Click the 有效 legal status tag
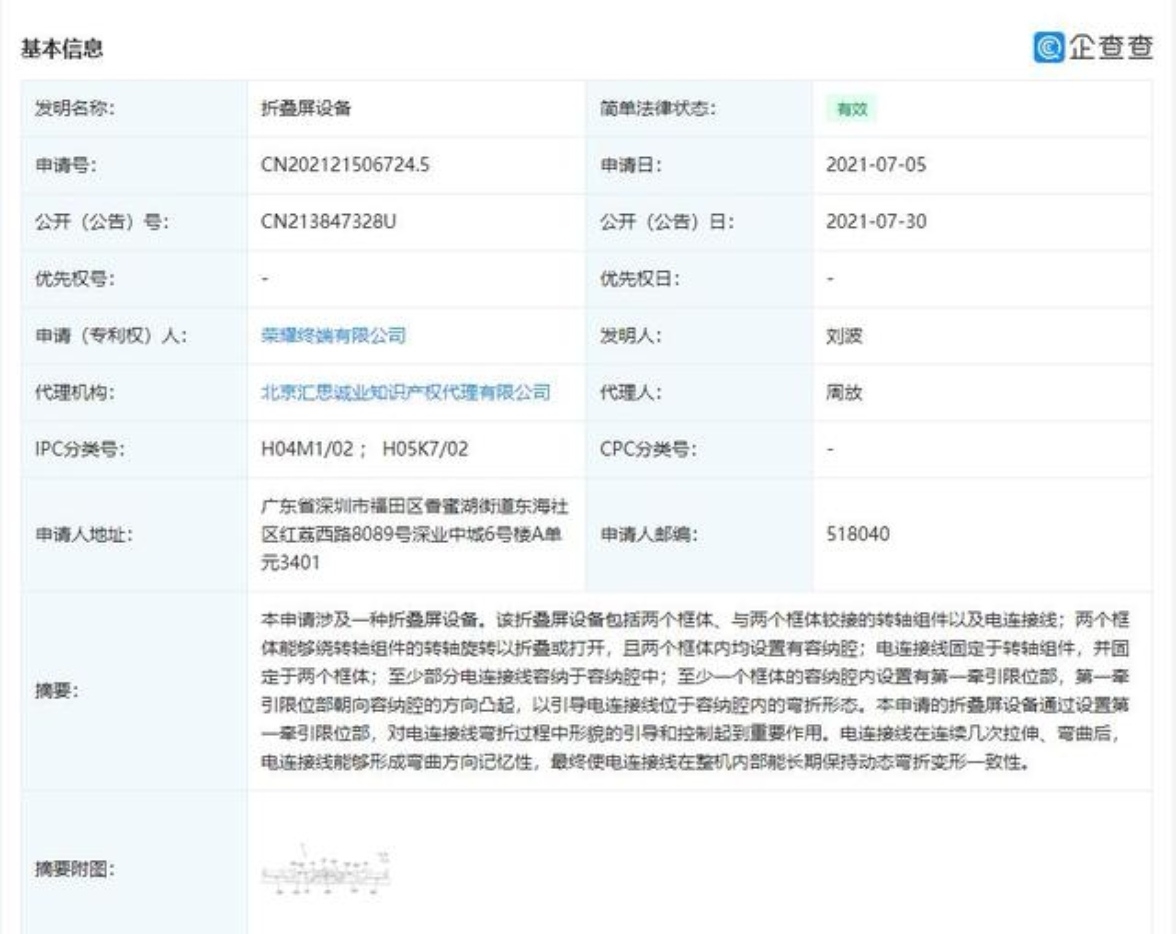 851,109
